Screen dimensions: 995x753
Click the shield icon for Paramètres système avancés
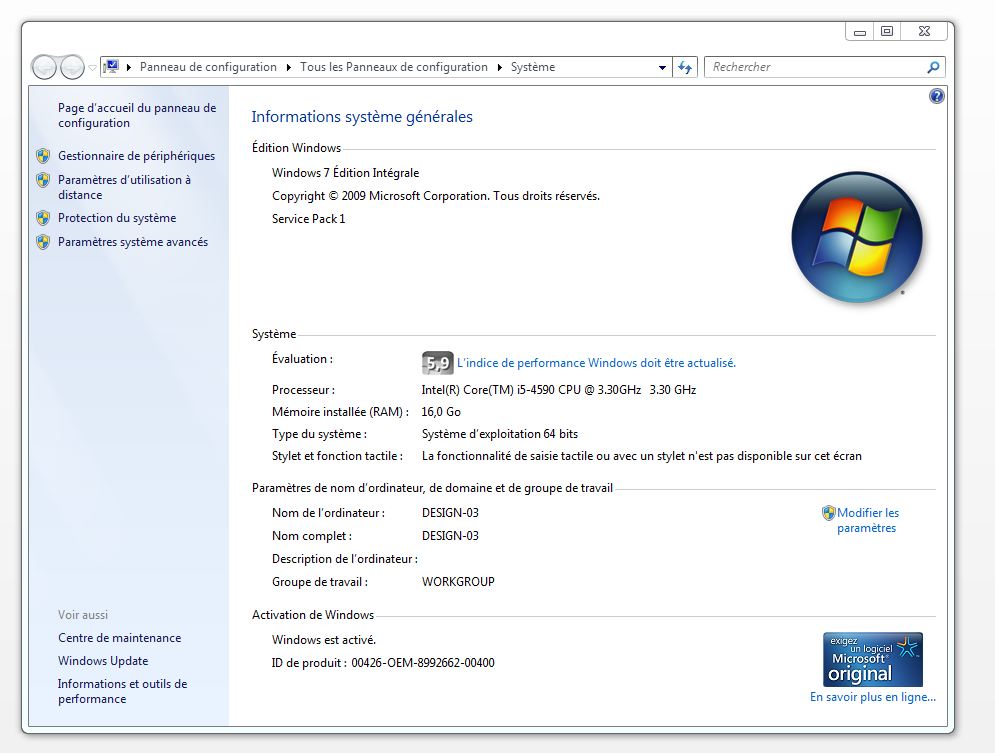(x=42, y=242)
